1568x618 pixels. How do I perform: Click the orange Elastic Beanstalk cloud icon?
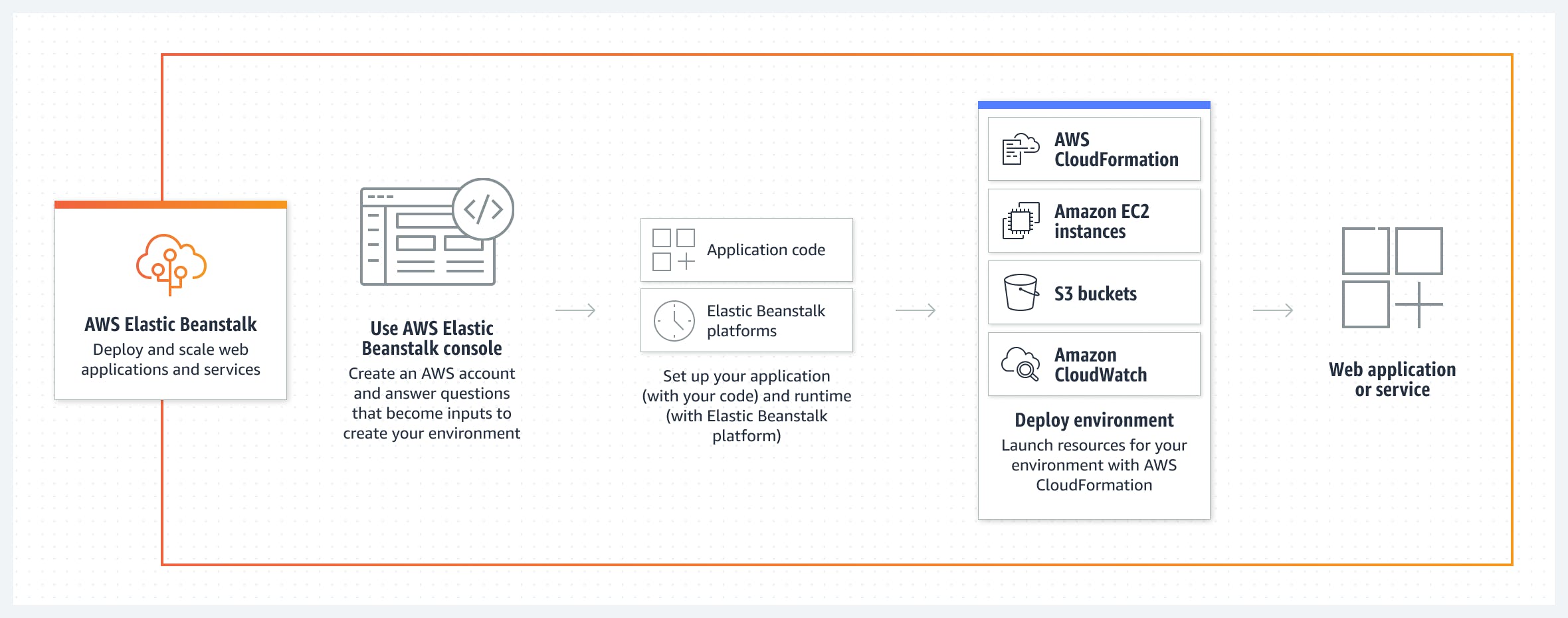[x=171, y=264]
